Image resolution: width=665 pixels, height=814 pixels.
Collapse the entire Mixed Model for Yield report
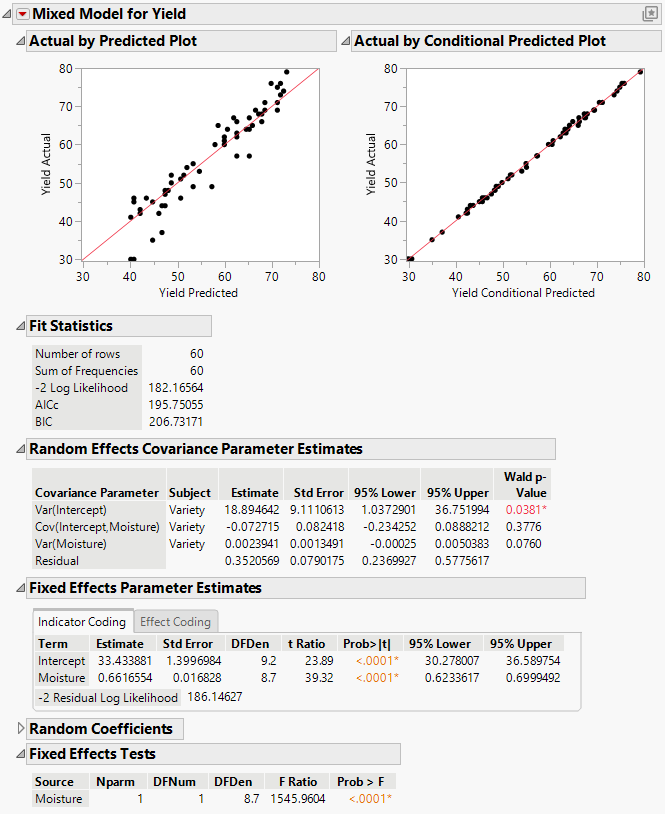7,14
